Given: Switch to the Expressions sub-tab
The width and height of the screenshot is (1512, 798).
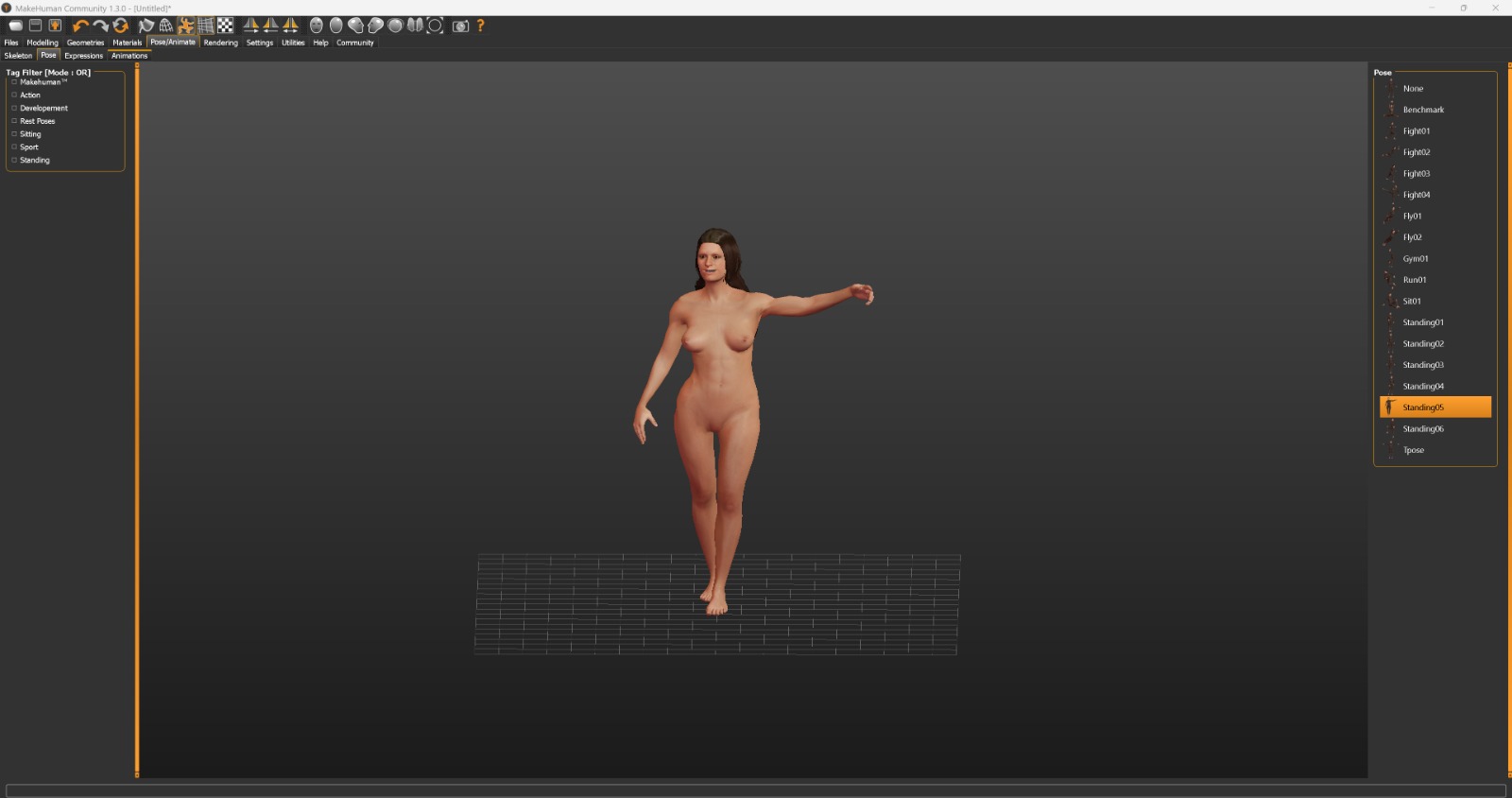Looking at the screenshot, I should (83, 56).
